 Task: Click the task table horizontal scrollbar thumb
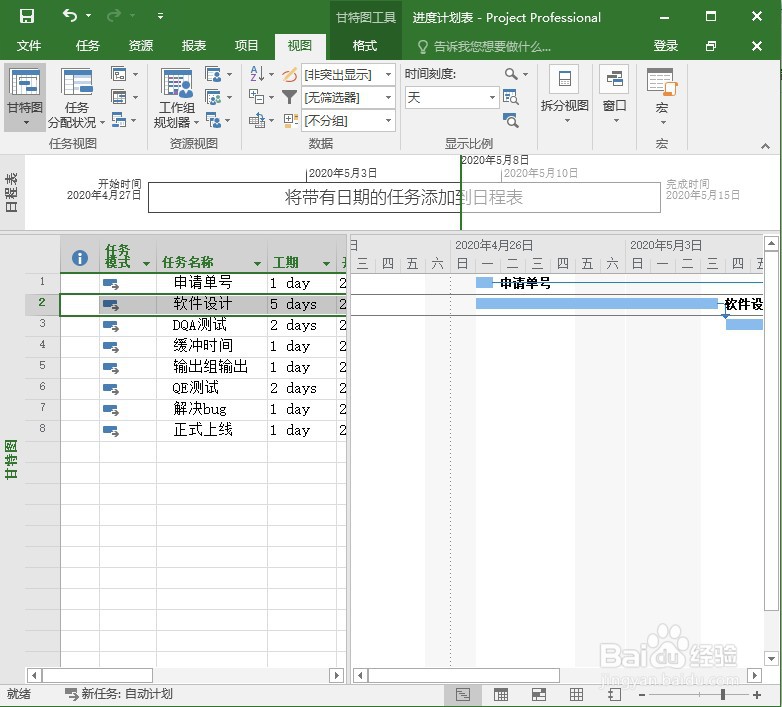98,675
